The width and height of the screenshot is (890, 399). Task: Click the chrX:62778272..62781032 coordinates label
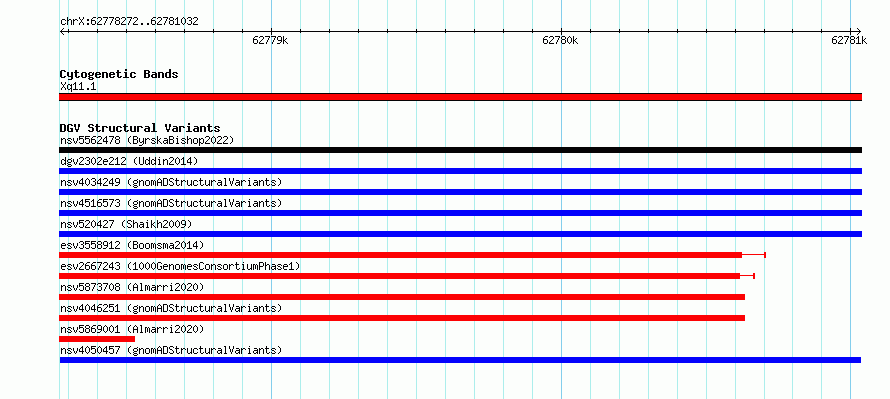pos(129,22)
